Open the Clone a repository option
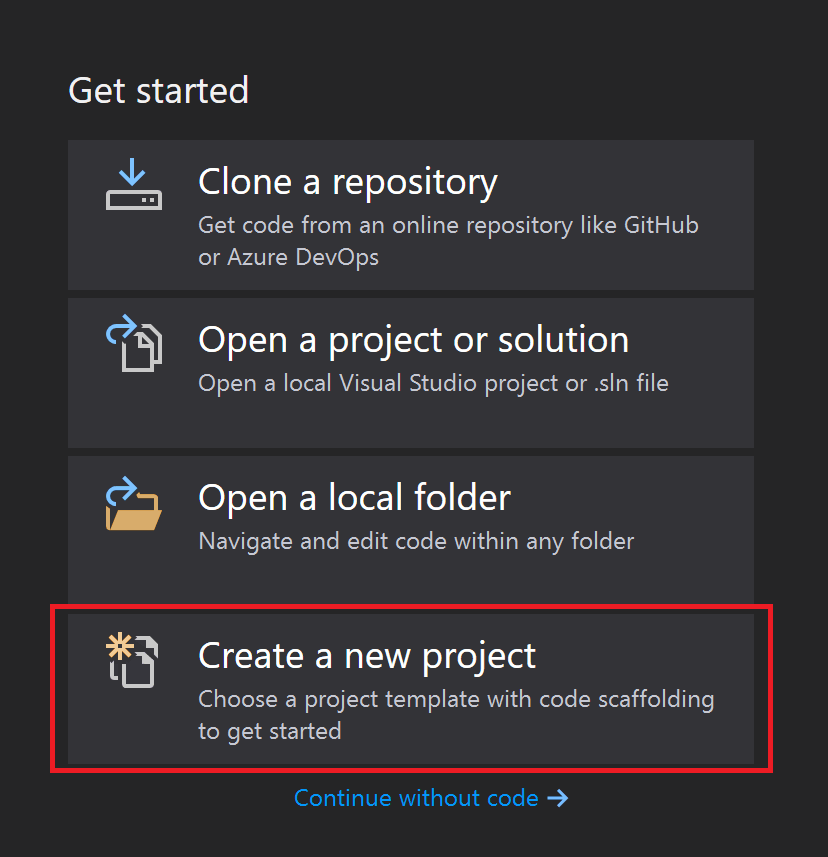The height and width of the screenshot is (857, 828). 410,215
